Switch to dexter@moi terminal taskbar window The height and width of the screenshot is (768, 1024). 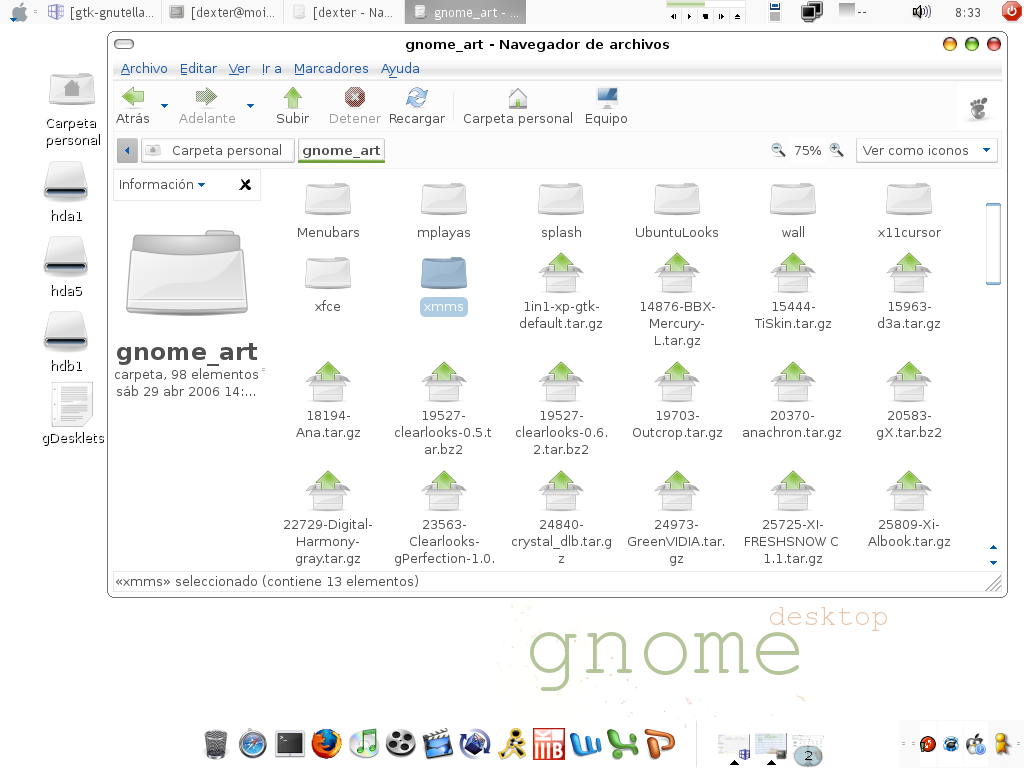point(223,12)
